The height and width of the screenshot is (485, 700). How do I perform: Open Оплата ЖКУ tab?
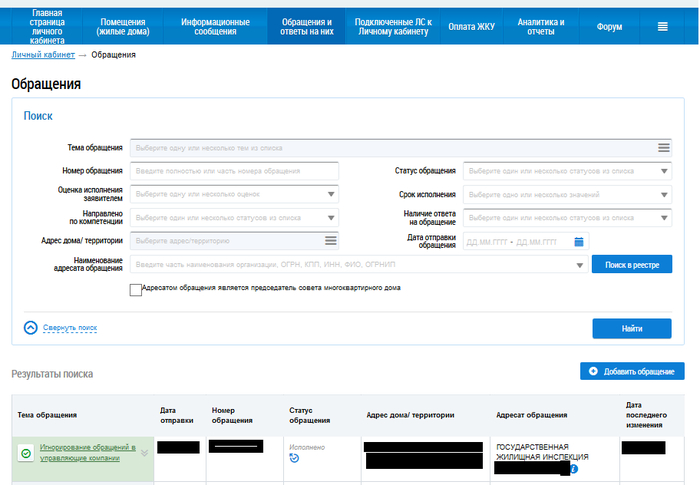click(471, 27)
